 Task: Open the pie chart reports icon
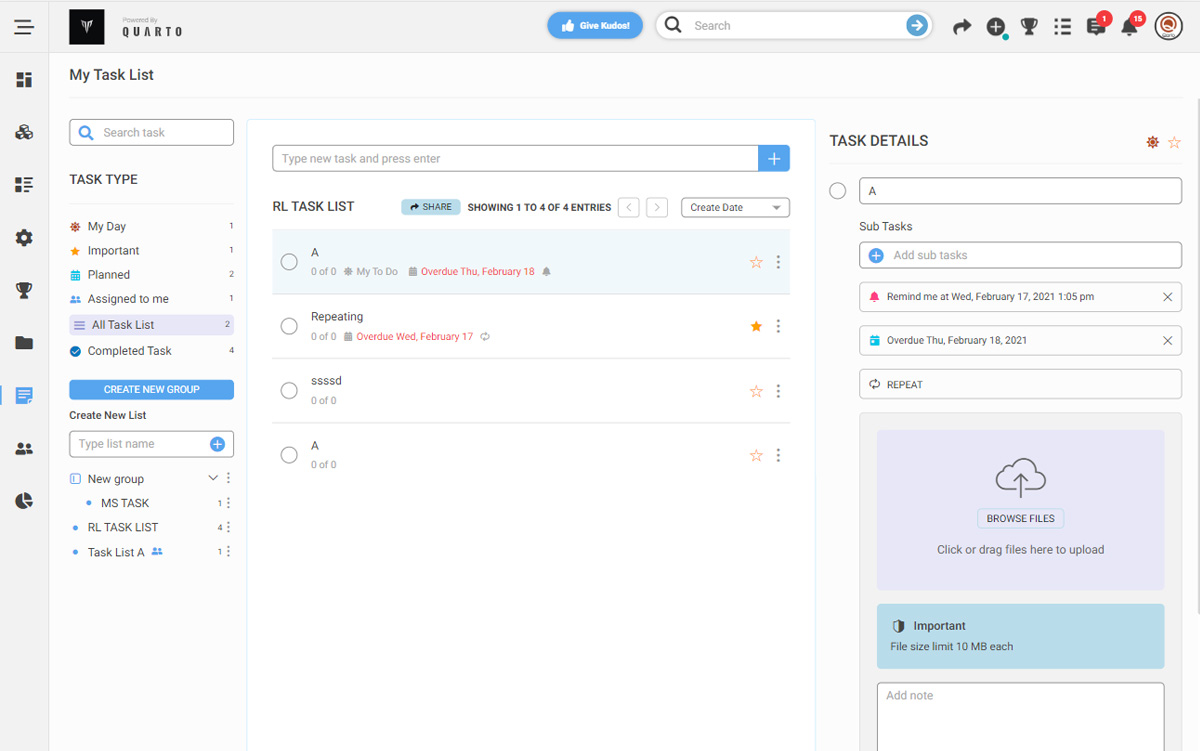click(24, 501)
